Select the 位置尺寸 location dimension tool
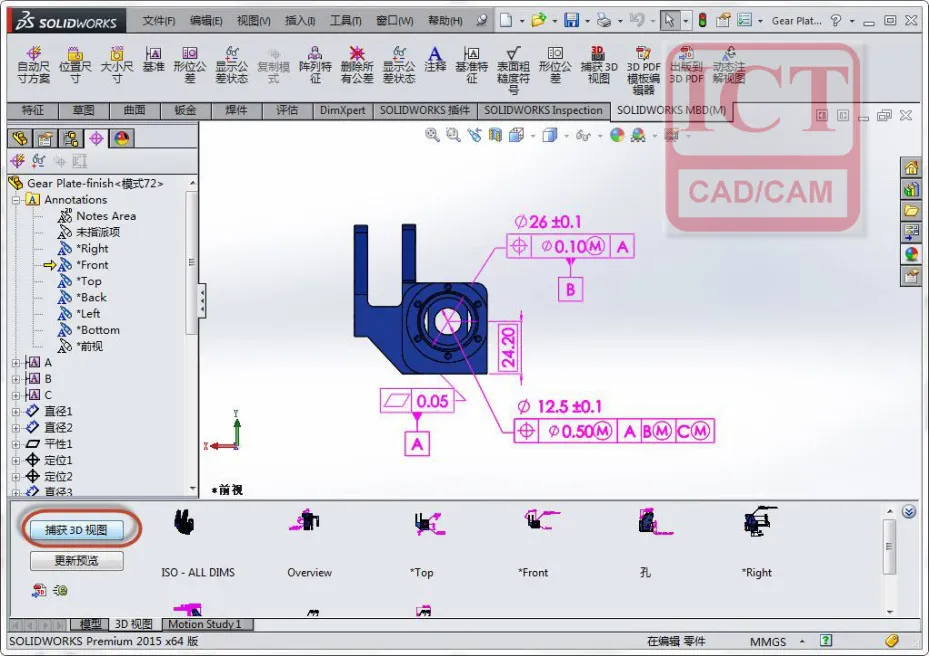Viewport: 929px width, 656px height. point(75,65)
